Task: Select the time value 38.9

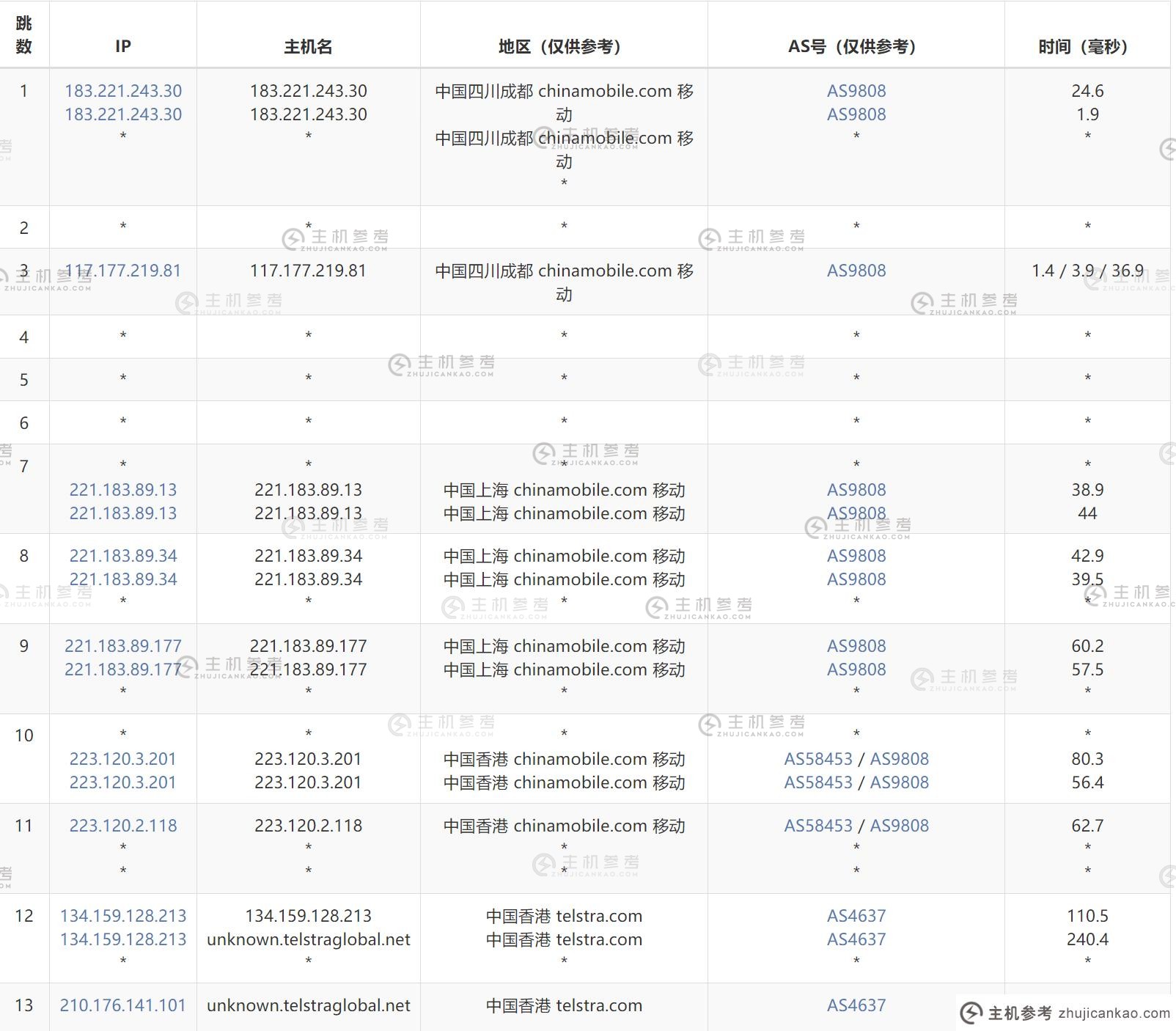Action: (1087, 490)
